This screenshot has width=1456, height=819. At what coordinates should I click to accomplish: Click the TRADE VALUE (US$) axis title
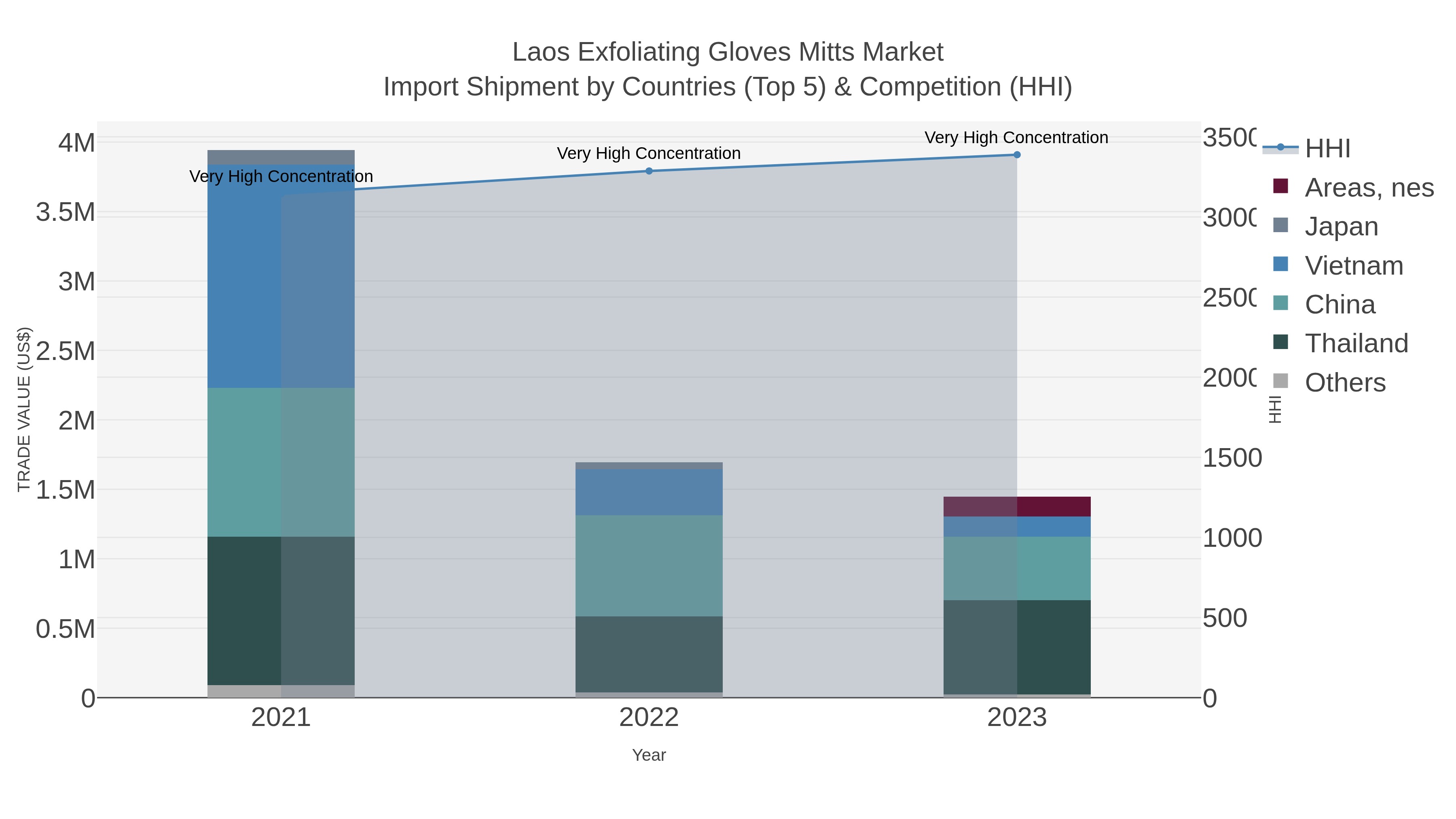point(24,410)
